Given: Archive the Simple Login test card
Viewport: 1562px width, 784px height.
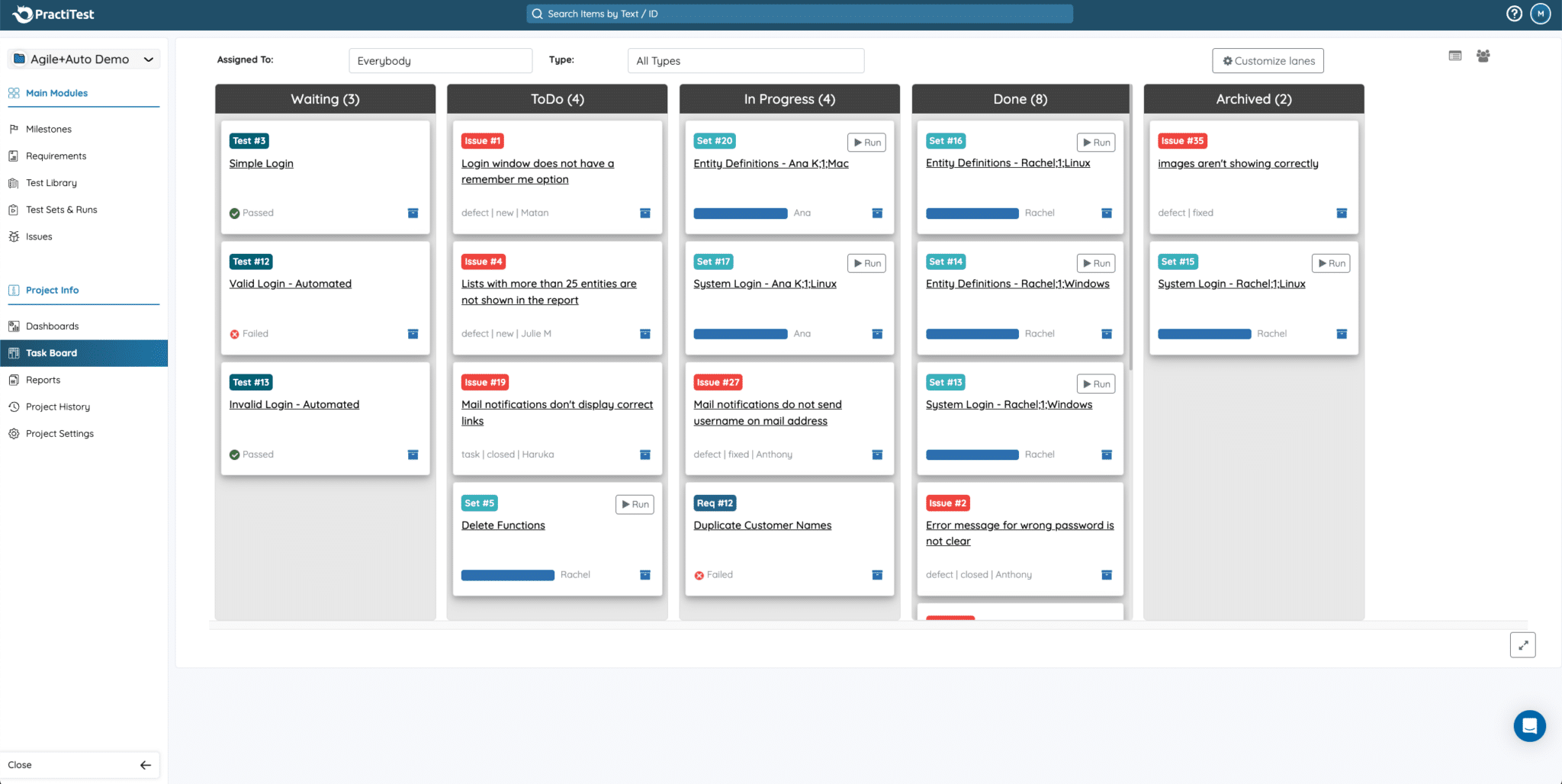Looking at the screenshot, I should [x=413, y=213].
